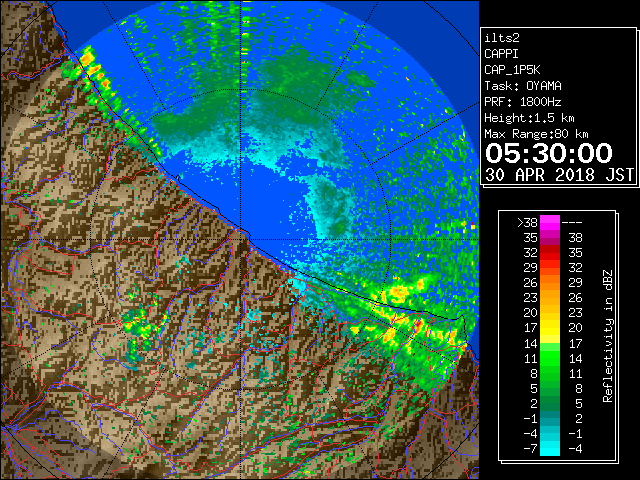This screenshot has width=640, height=480.
Task: Click the 'PRF: 1800Hz' value
Action: 523,102
